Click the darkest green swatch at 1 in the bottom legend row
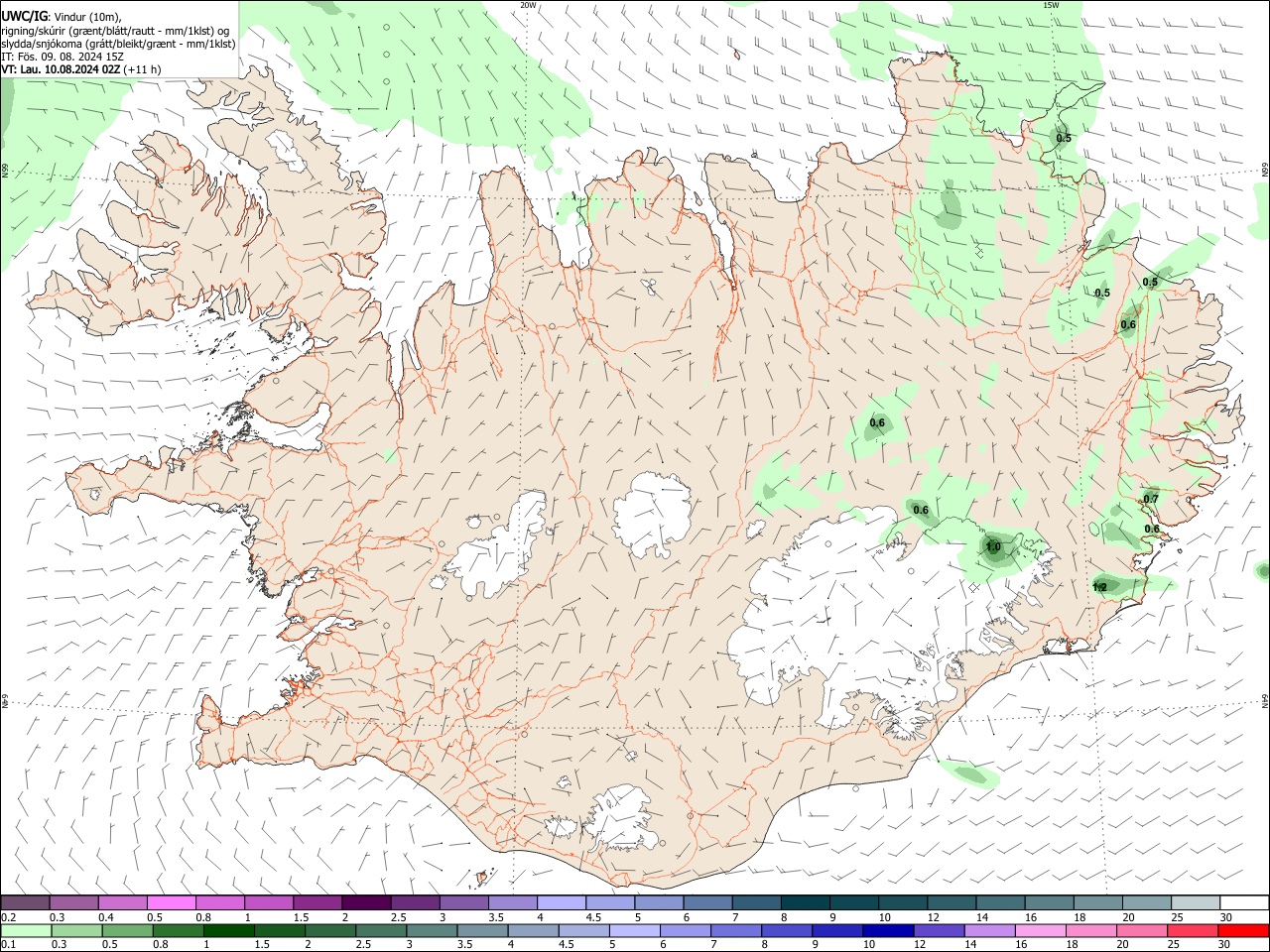The width and height of the screenshot is (1270, 952). point(228,930)
